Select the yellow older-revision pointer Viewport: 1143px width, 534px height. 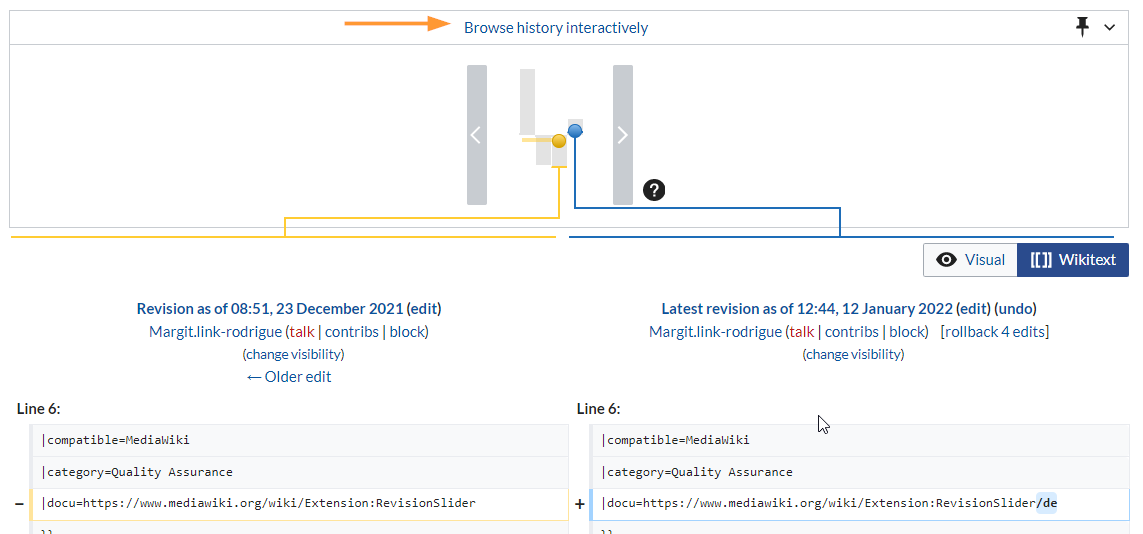tap(559, 141)
